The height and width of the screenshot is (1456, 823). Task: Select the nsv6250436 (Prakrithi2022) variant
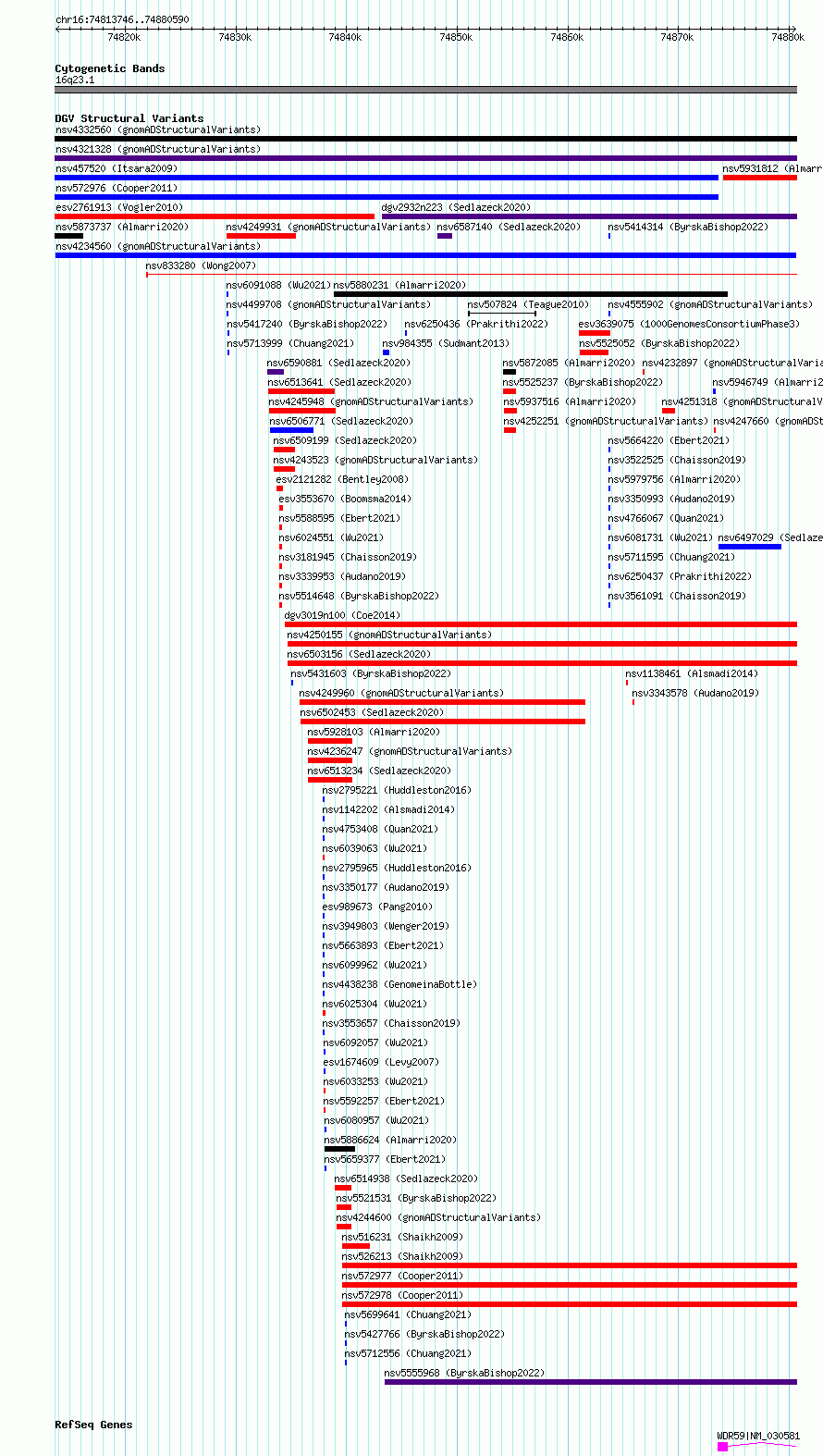(x=406, y=333)
